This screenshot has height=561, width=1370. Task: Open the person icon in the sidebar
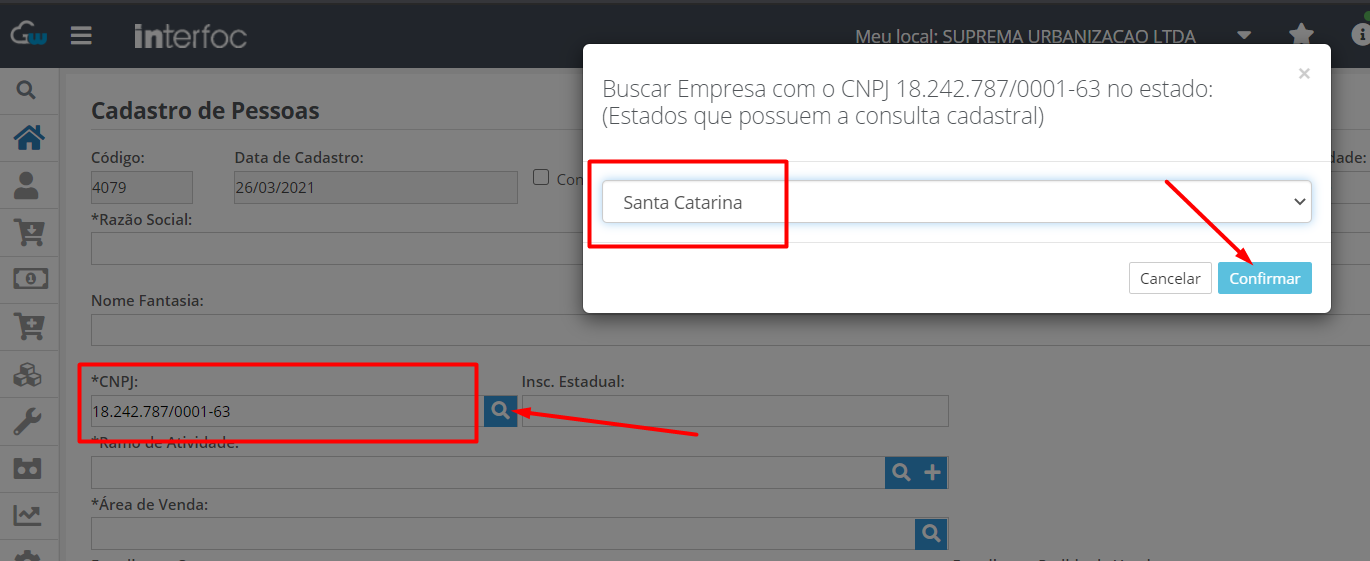coord(28,185)
